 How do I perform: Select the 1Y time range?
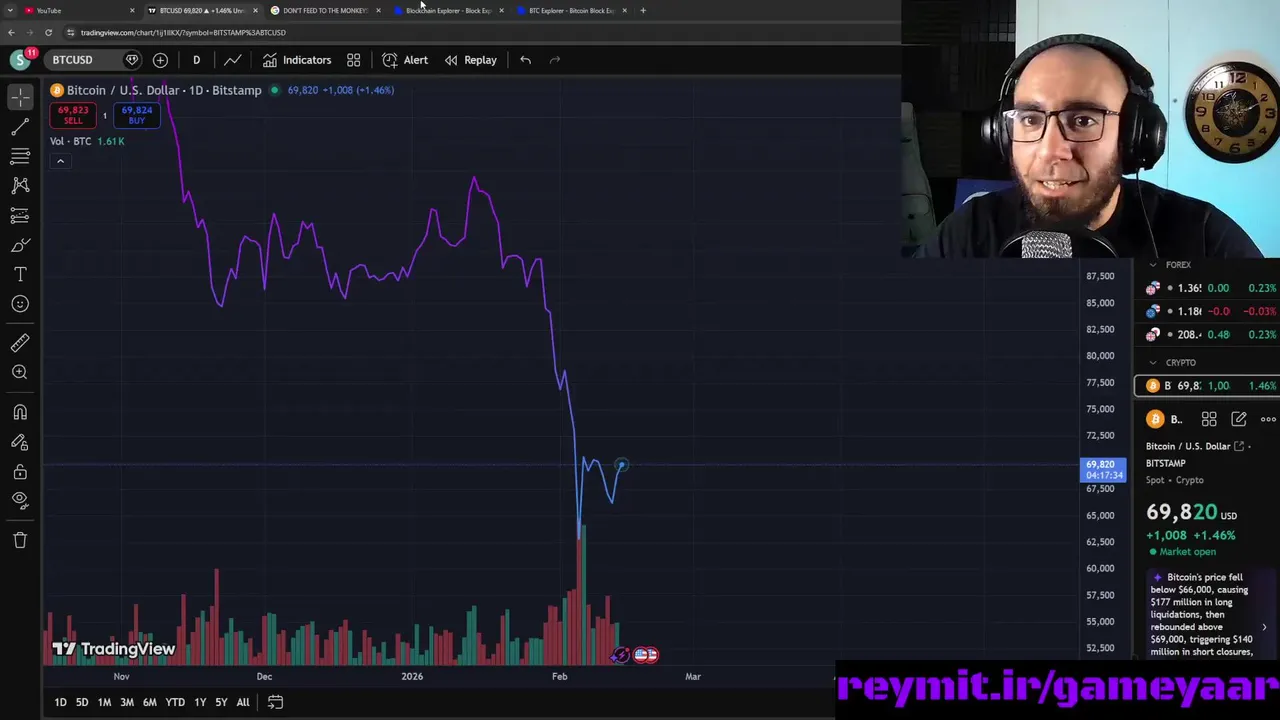pos(200,702)
